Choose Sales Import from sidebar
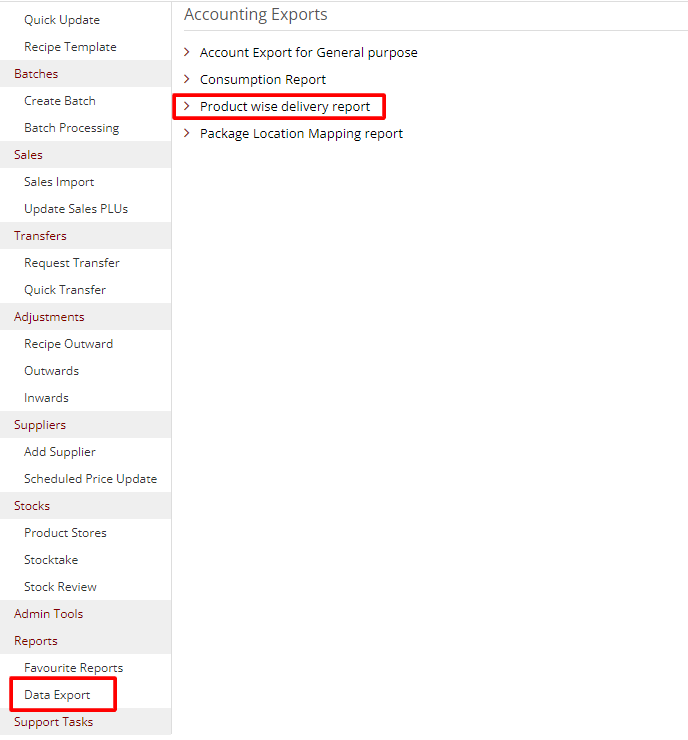This screenshot has width=688, height=740. [59, 181]
